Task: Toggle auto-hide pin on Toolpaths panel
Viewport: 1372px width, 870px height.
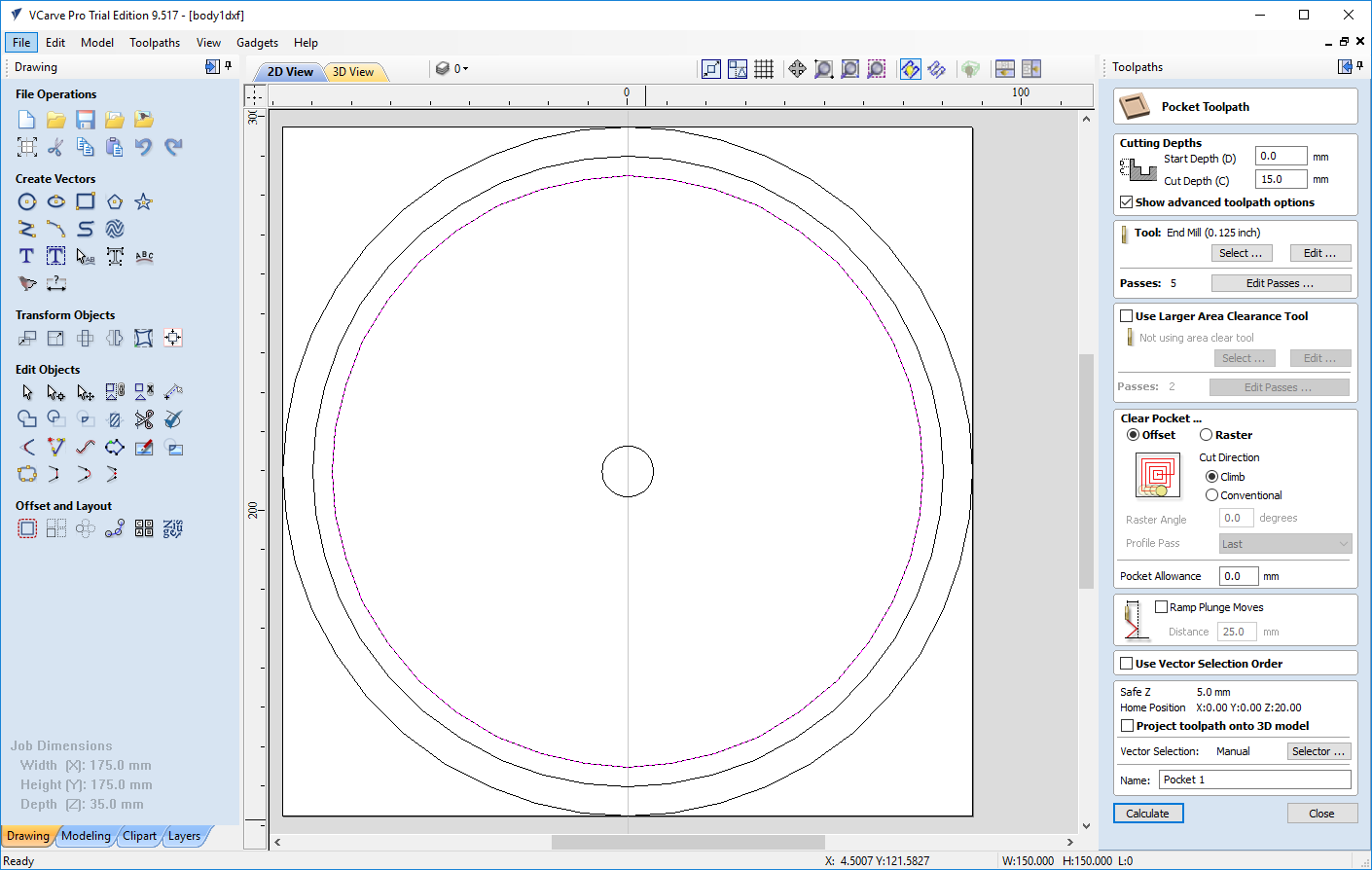Action: (1361, 66)
